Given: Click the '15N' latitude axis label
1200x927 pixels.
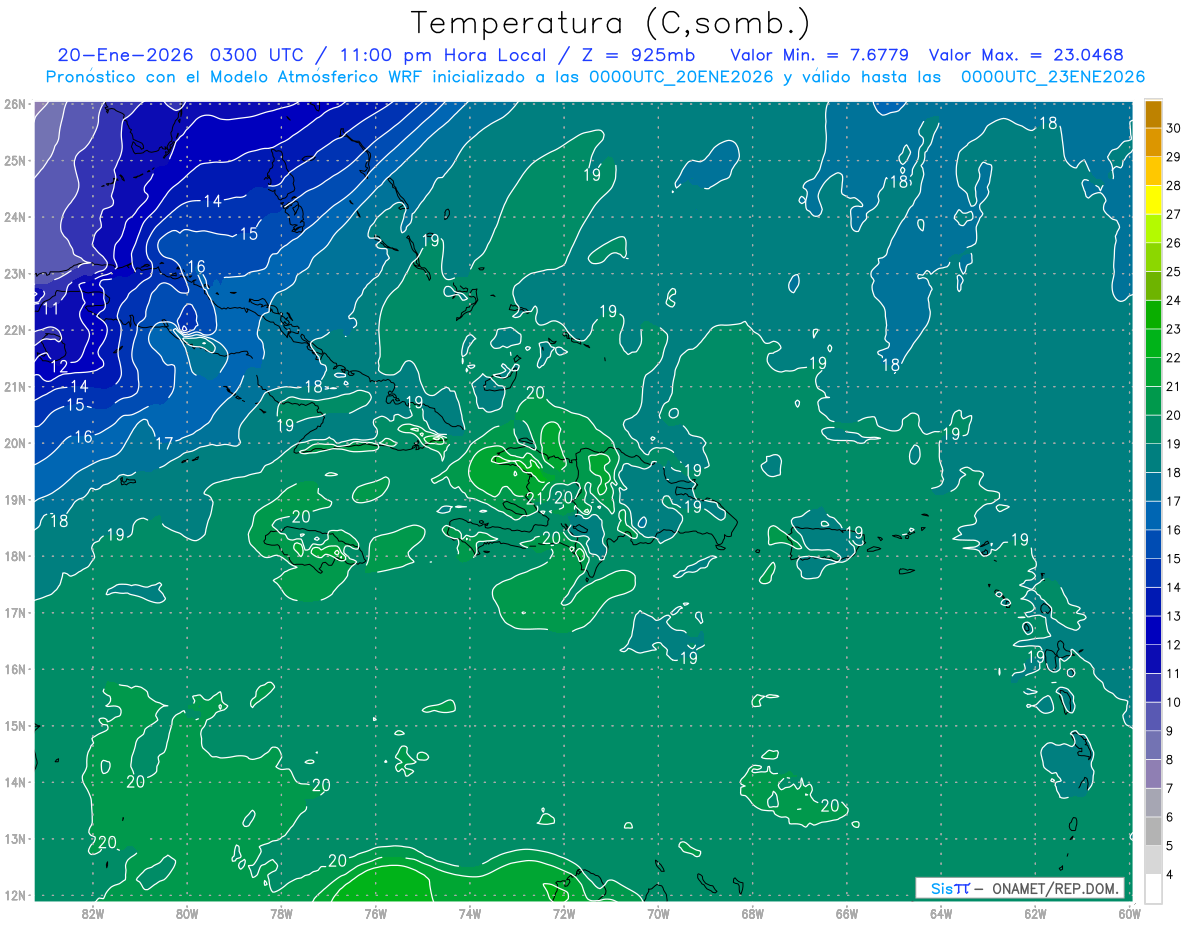Looking at the screenshot, I should click(x=15, y=726).
